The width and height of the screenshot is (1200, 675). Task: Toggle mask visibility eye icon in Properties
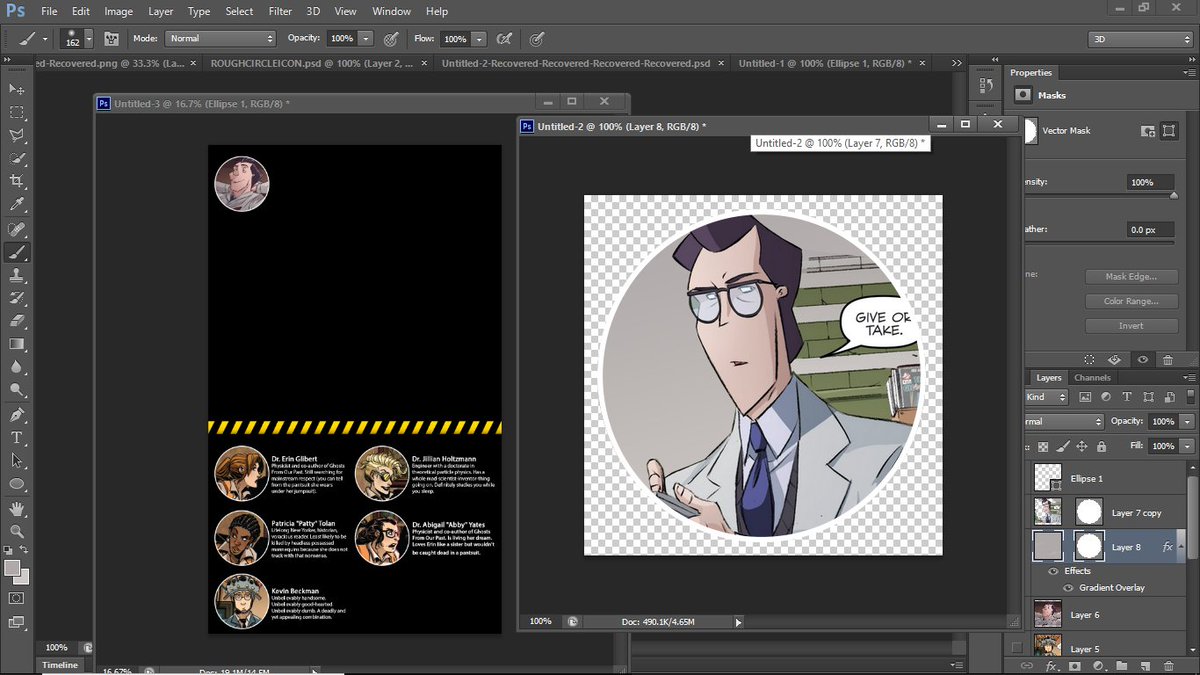point(1143,359)
